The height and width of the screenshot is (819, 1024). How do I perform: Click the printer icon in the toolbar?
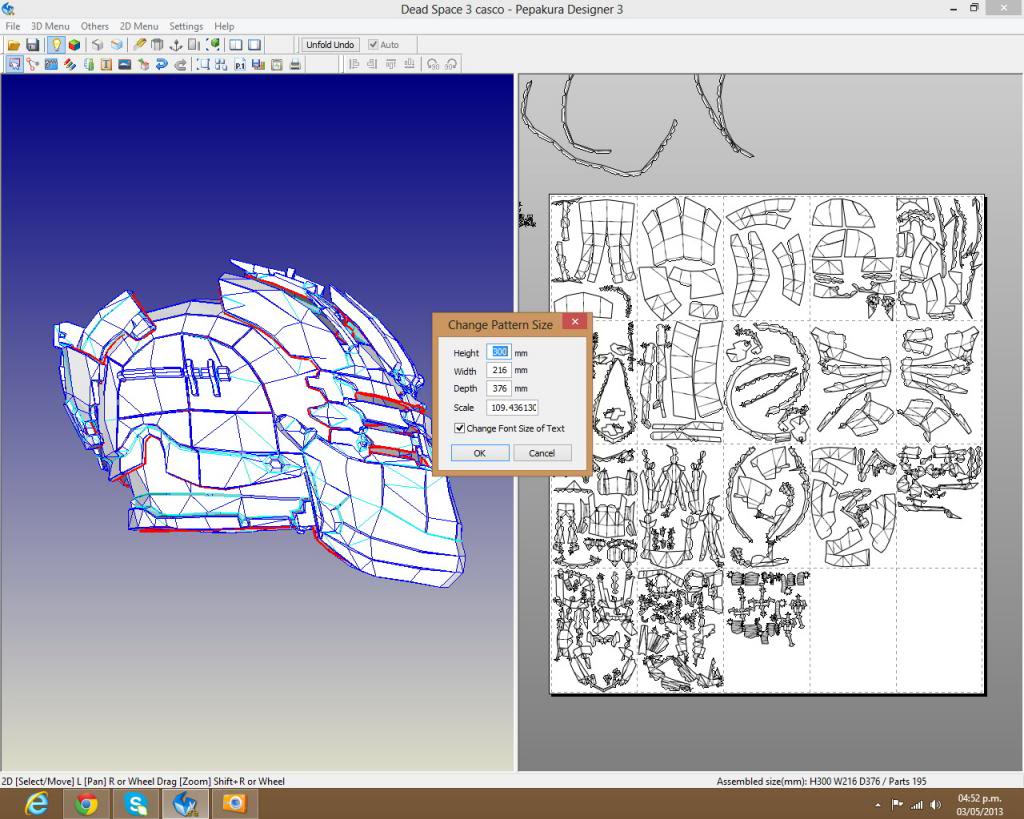(295, 64)
